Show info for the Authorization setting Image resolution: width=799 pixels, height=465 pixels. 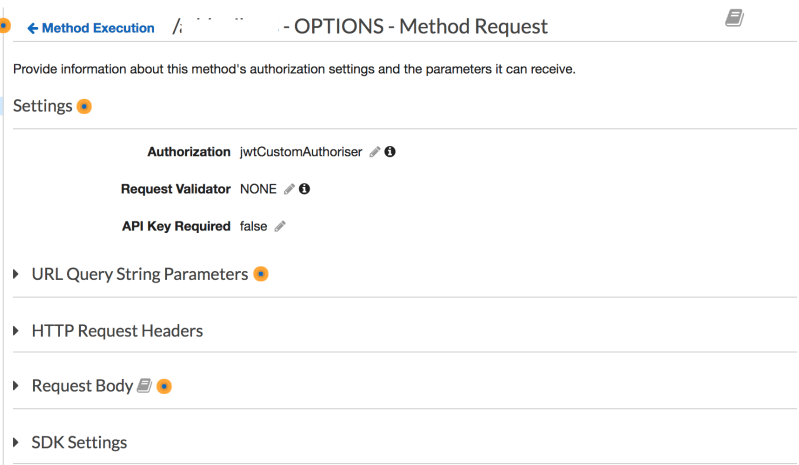pyautogui.click(x=391, y=152)
